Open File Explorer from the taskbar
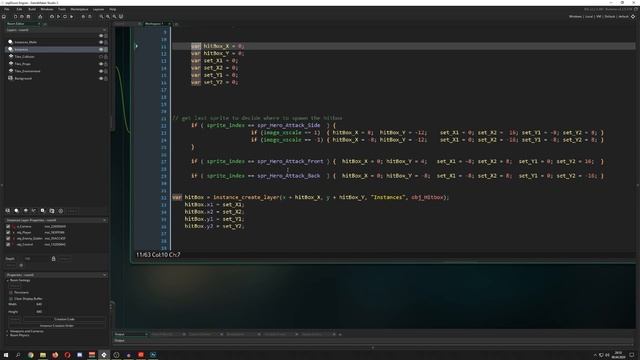The width and height of the screenshot is (640, 360). [x=43, y=355]
